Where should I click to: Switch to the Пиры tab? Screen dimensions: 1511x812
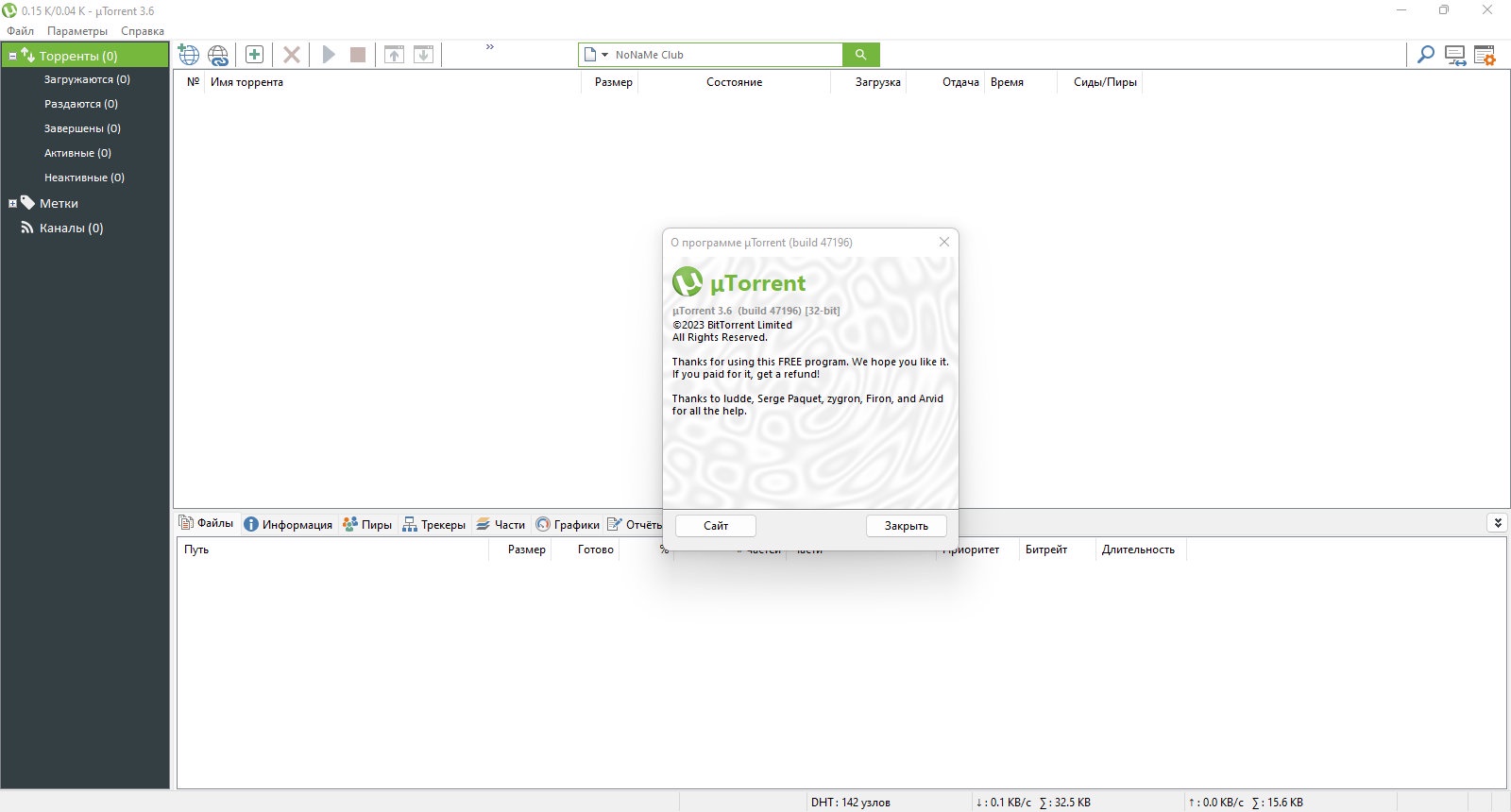click(x=367, y=524)
